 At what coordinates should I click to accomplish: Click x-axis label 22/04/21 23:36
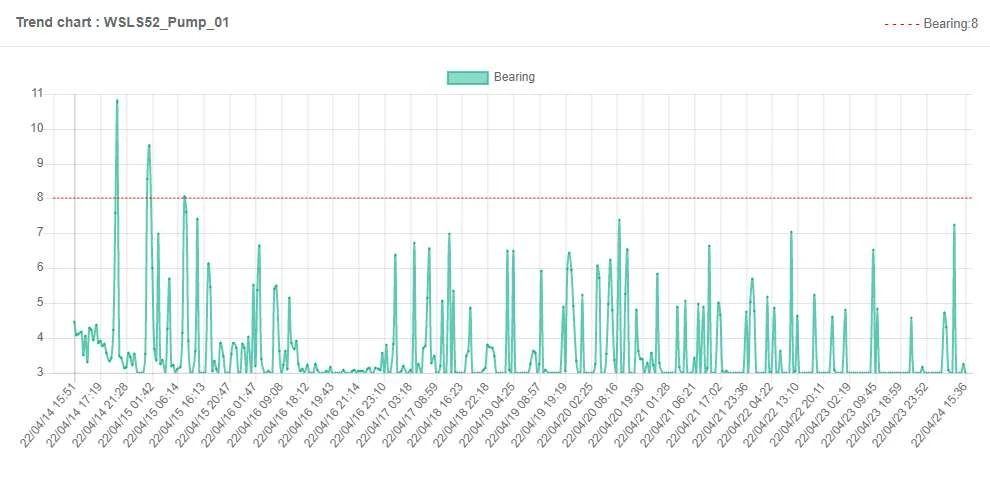pyautogui.click(x=721, y=414)
